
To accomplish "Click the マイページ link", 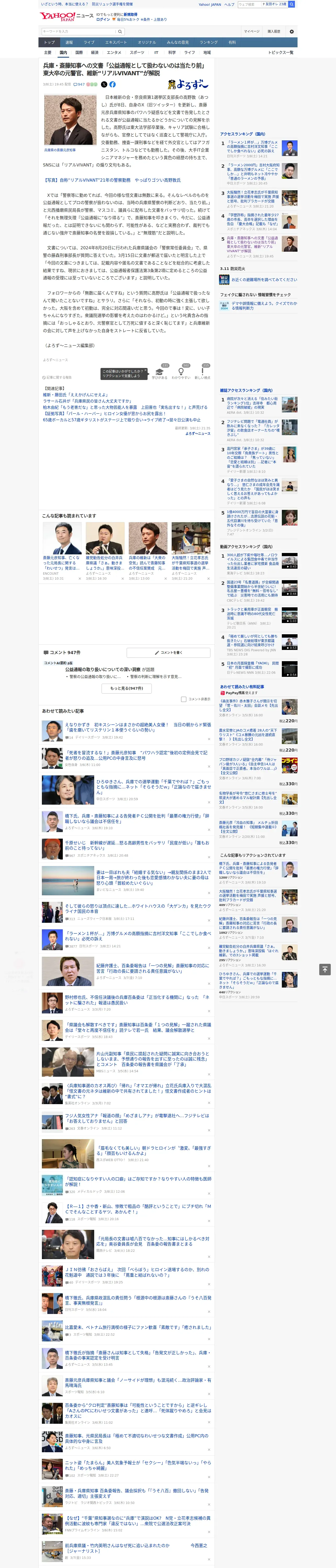I will click(251, 31).
